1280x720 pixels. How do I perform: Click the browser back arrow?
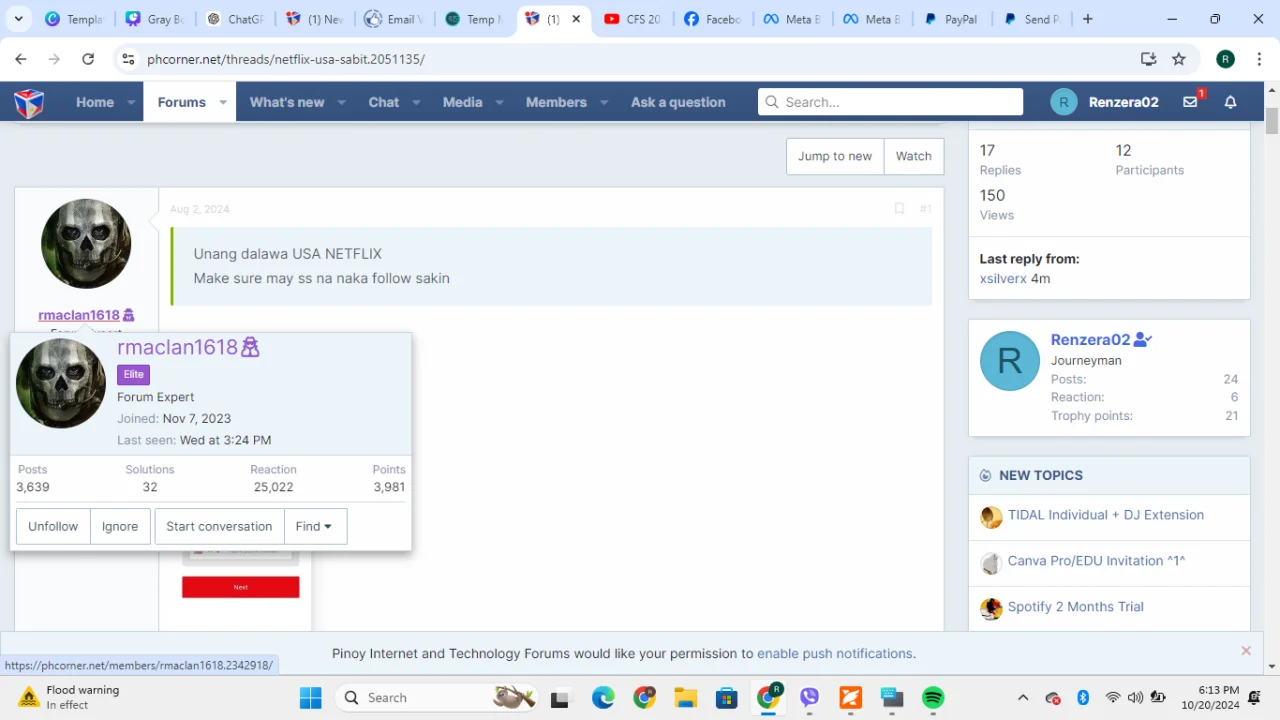coord(21,59)
